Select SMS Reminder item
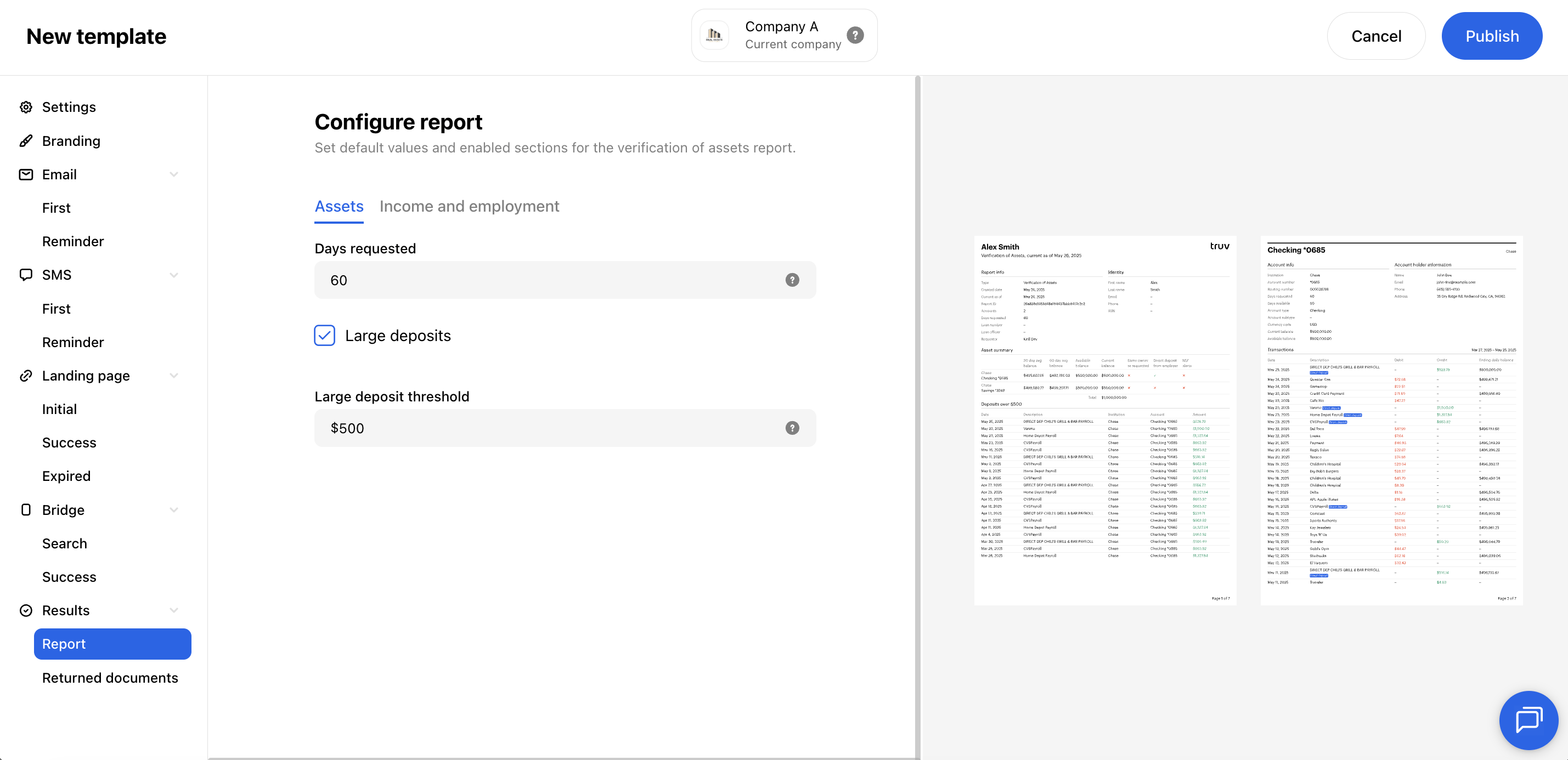The width and height of the screenshot is (1568, 760). (73, 343)
